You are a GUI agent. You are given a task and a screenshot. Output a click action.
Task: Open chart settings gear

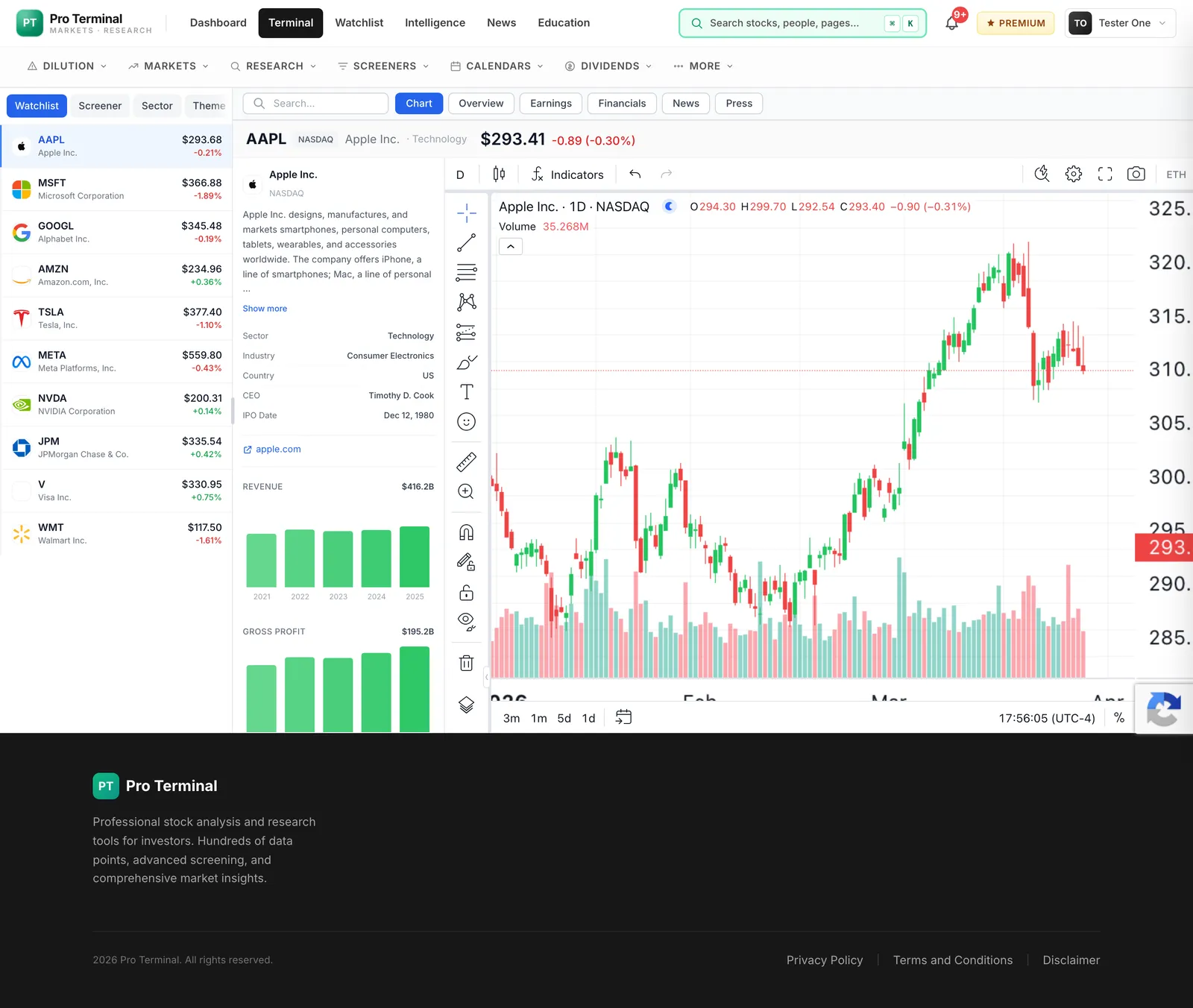click(x=1074, y=174)
